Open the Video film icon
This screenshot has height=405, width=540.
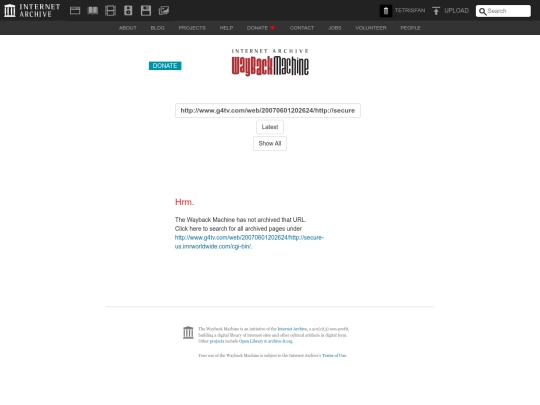coord(111,11)
